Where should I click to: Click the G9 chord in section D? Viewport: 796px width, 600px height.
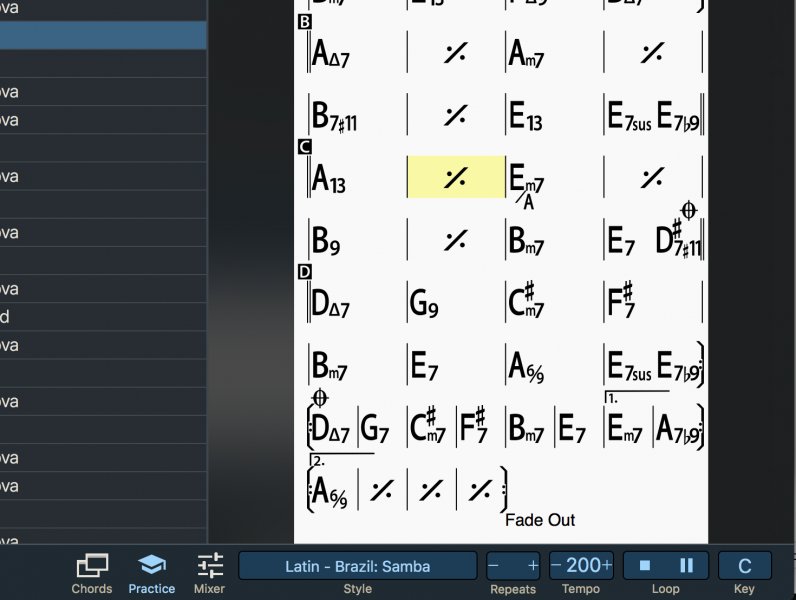pyautogui.click(x=423, y=304)
